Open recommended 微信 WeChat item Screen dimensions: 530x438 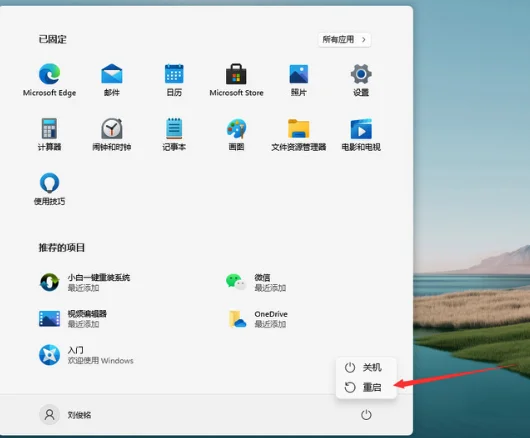(x=256, y=283)
